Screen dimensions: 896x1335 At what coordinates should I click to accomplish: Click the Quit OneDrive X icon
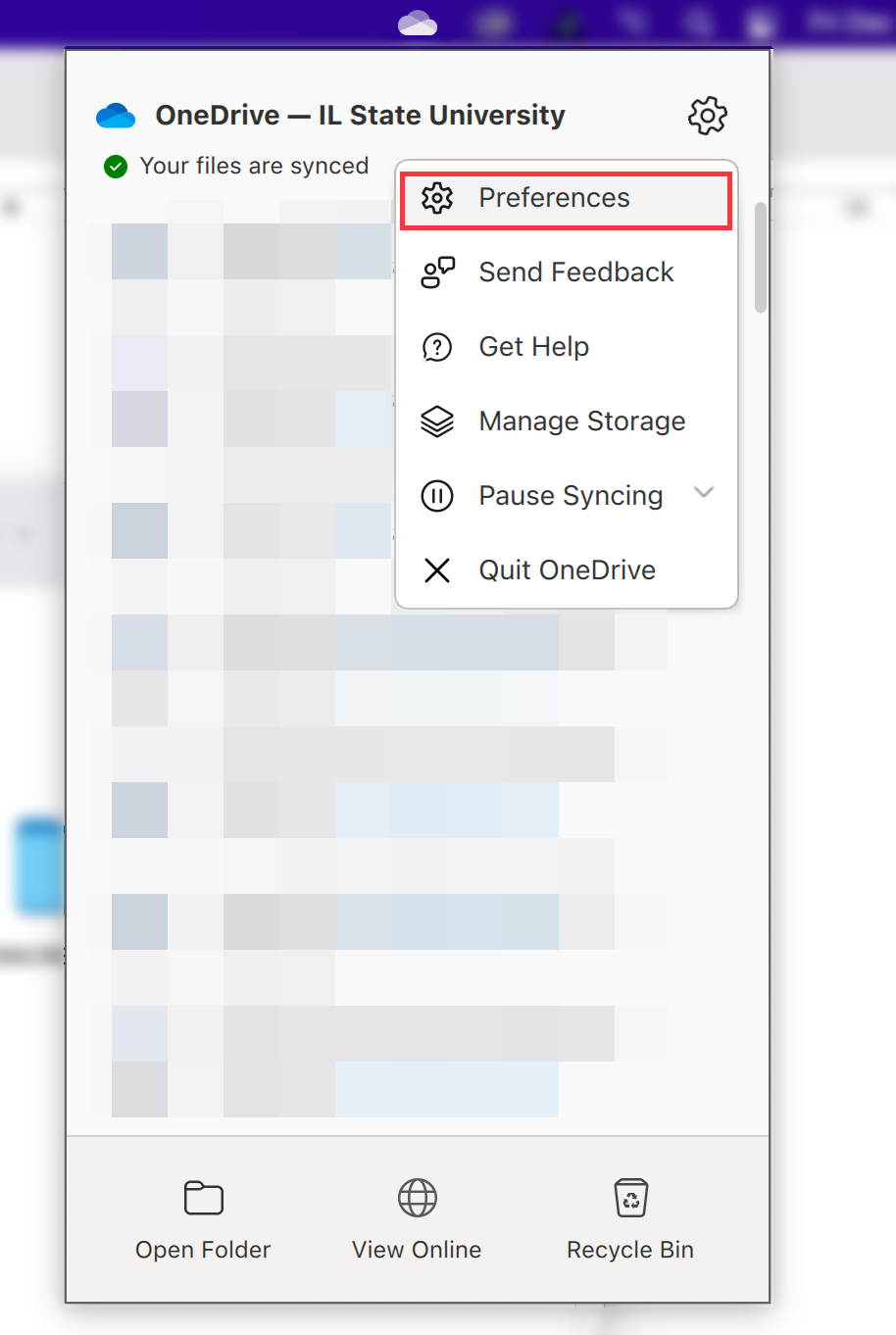pos(437,570)
